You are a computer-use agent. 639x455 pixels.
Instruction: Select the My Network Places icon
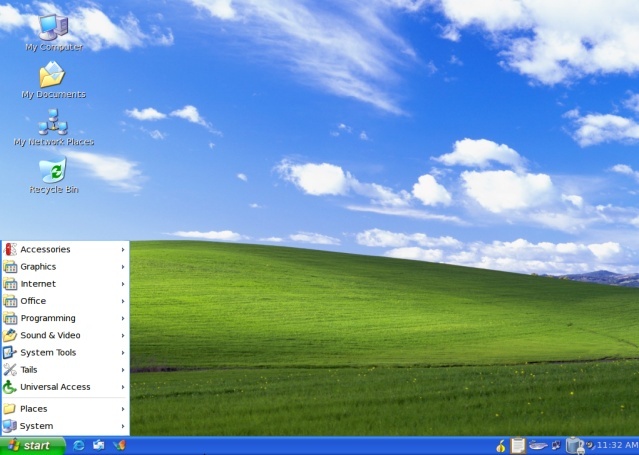click(54, 127)
